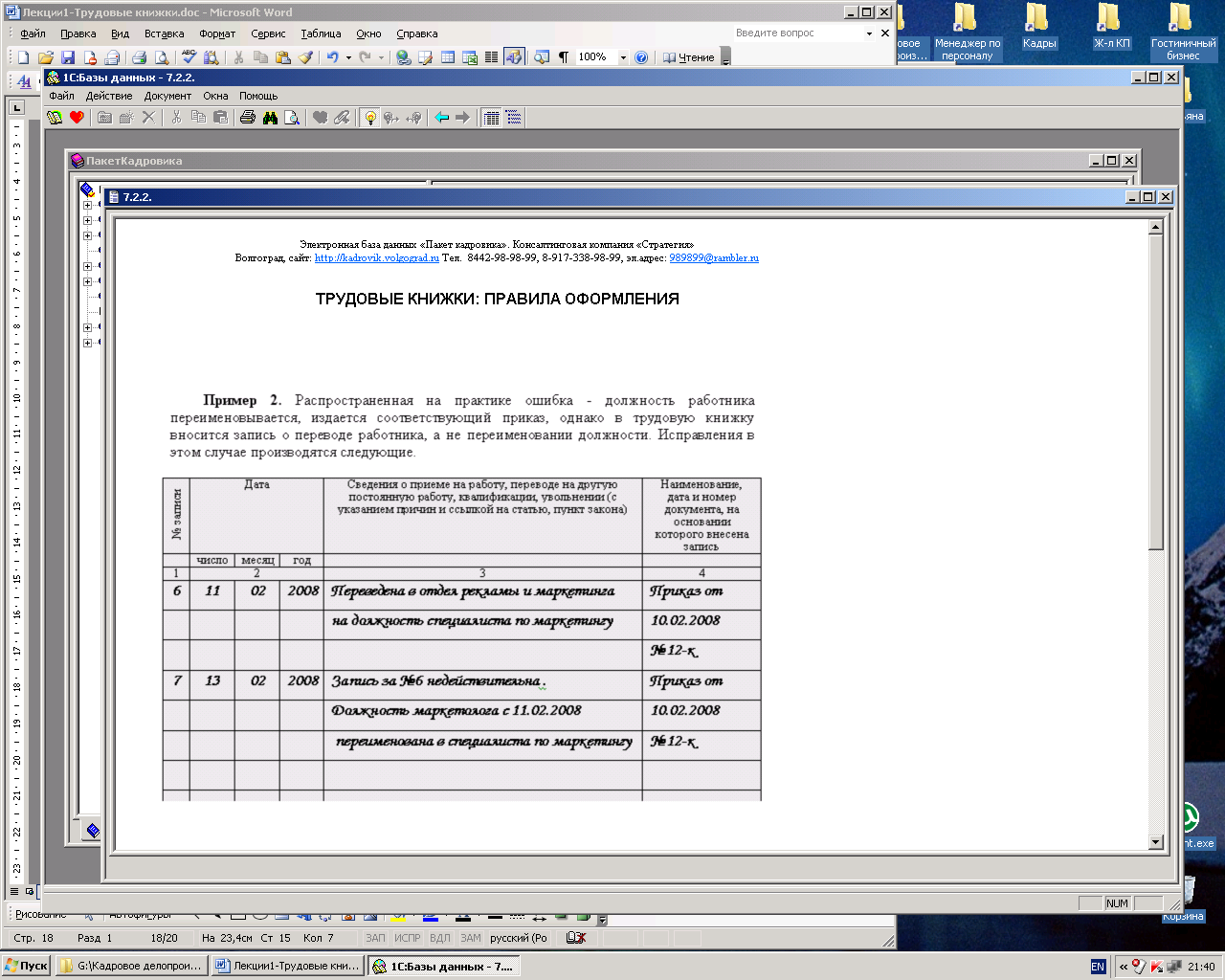Follow the kadrovik.volgograd.ru link
This screenshot has width=1225, height=980.
(x=377, y=257)
